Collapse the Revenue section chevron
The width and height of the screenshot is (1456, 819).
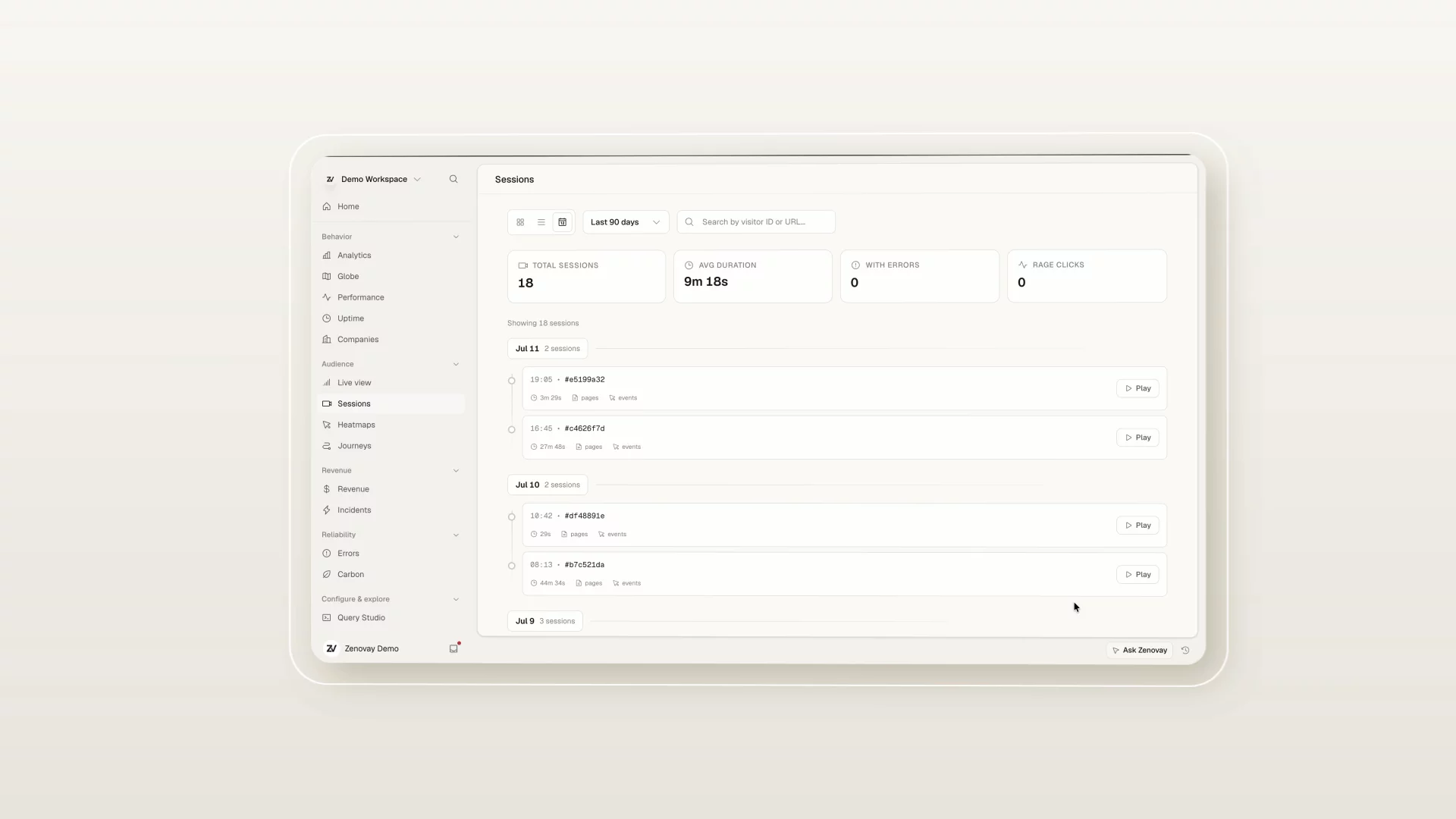[x=456, y=470]
